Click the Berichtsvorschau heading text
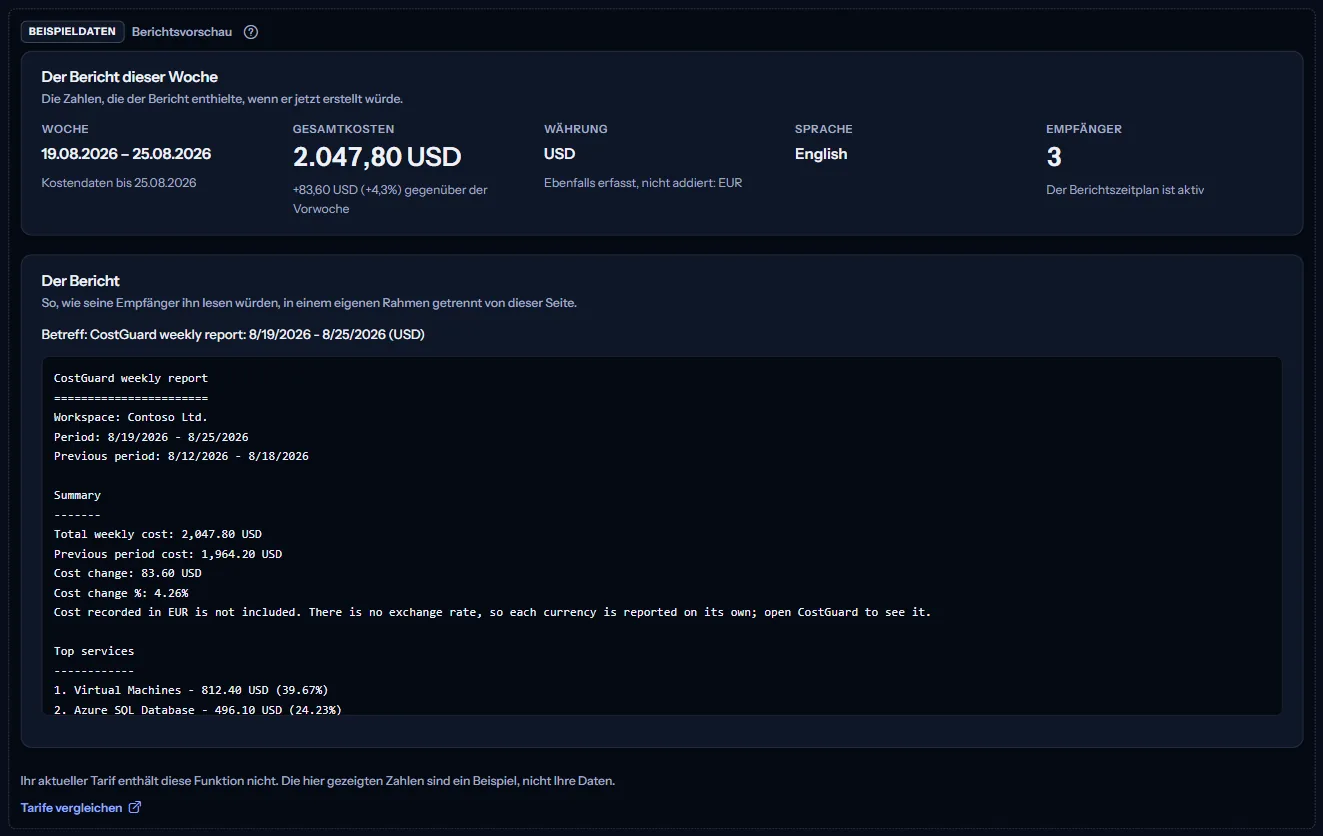This screenshot has width=1323, height=836. coord(182,32)
